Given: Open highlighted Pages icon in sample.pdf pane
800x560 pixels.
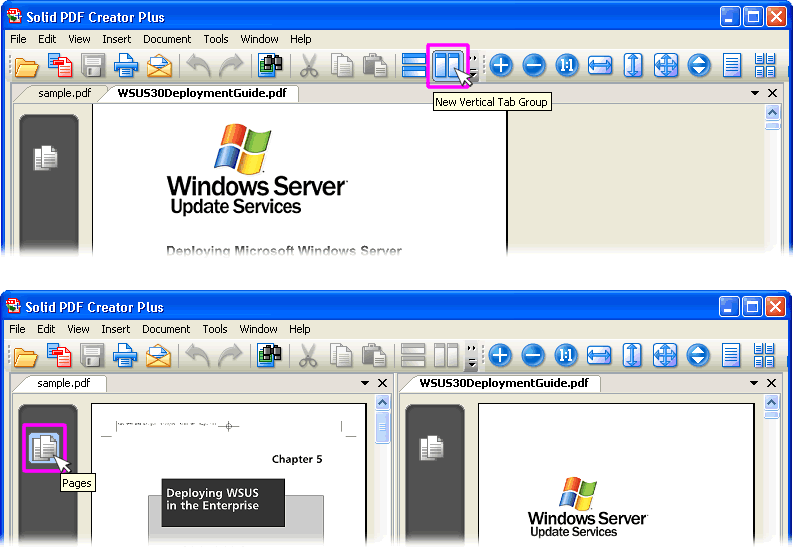Looking at the screenshot, I should click(x=44, y=448).
